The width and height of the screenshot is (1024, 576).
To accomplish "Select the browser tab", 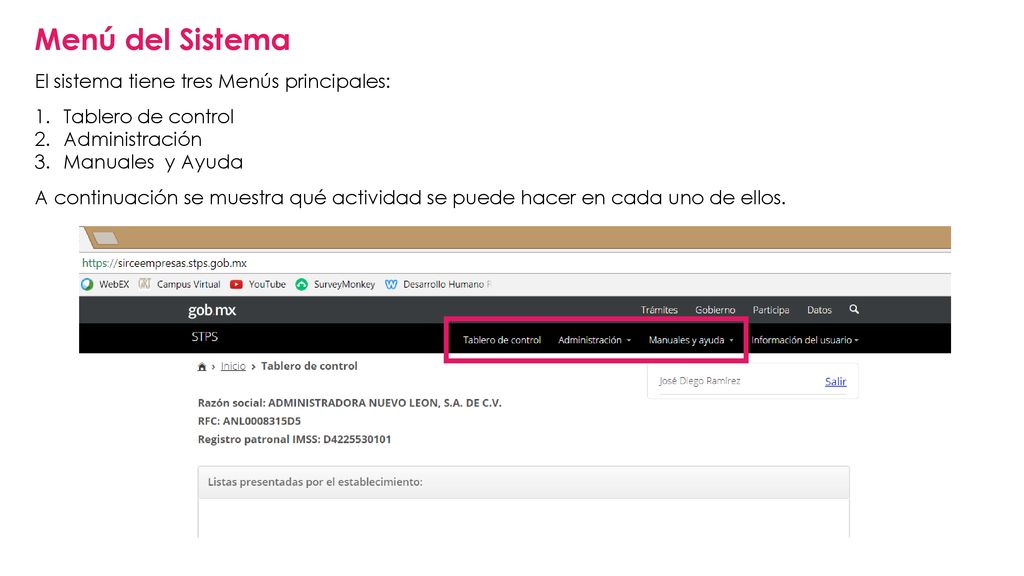I will (104, 238).
